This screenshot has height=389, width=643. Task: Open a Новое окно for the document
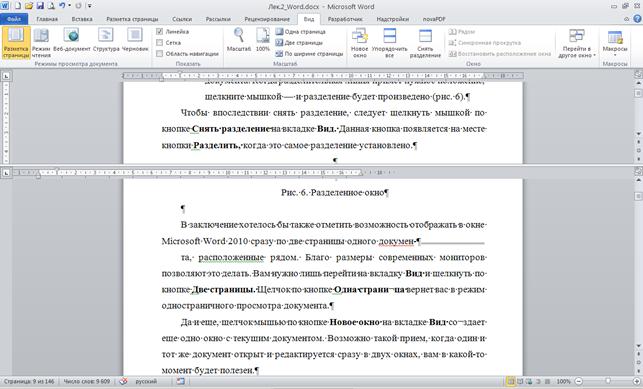pyautogui.click(x=359, y=43)
